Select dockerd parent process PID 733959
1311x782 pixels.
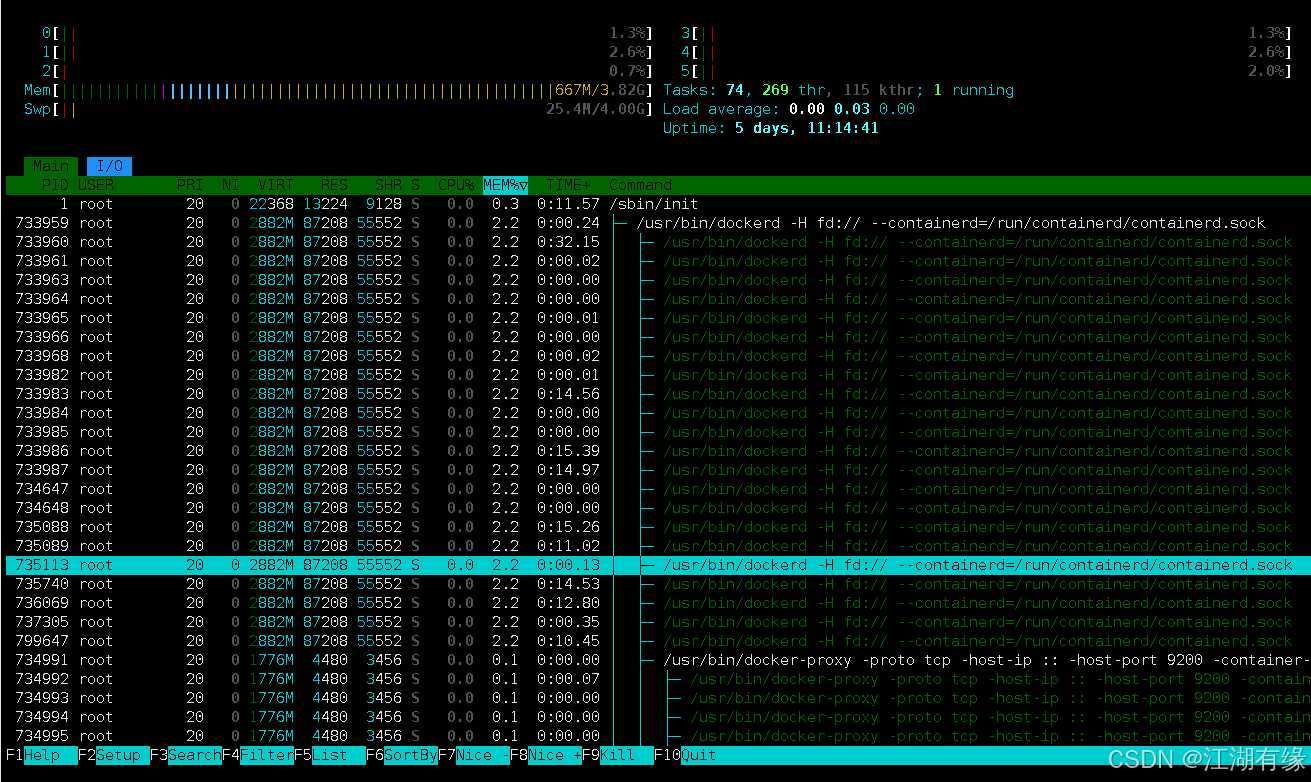point(657,223)
